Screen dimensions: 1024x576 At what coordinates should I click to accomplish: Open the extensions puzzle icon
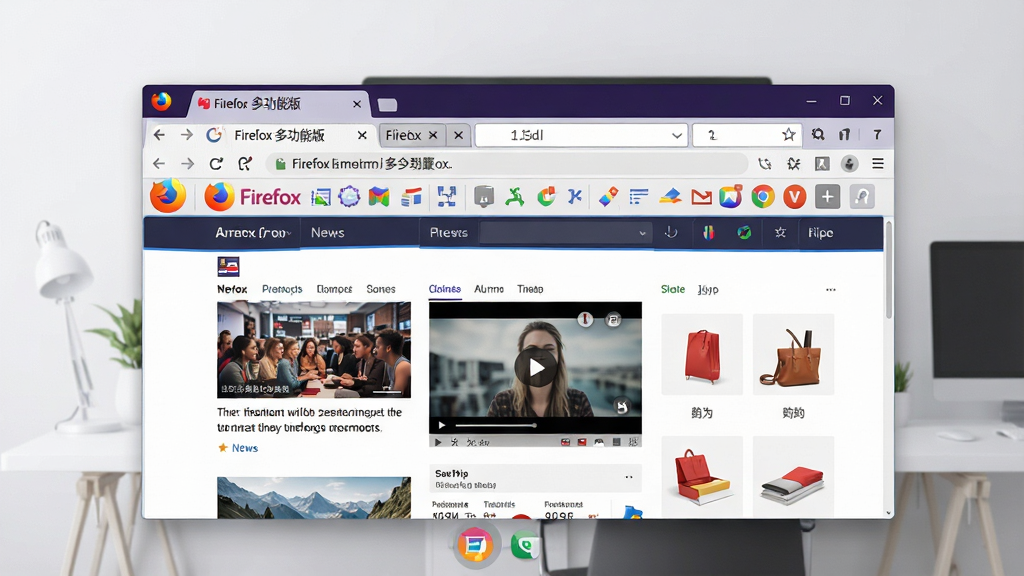pyautogui.click(x=793, y=163)
